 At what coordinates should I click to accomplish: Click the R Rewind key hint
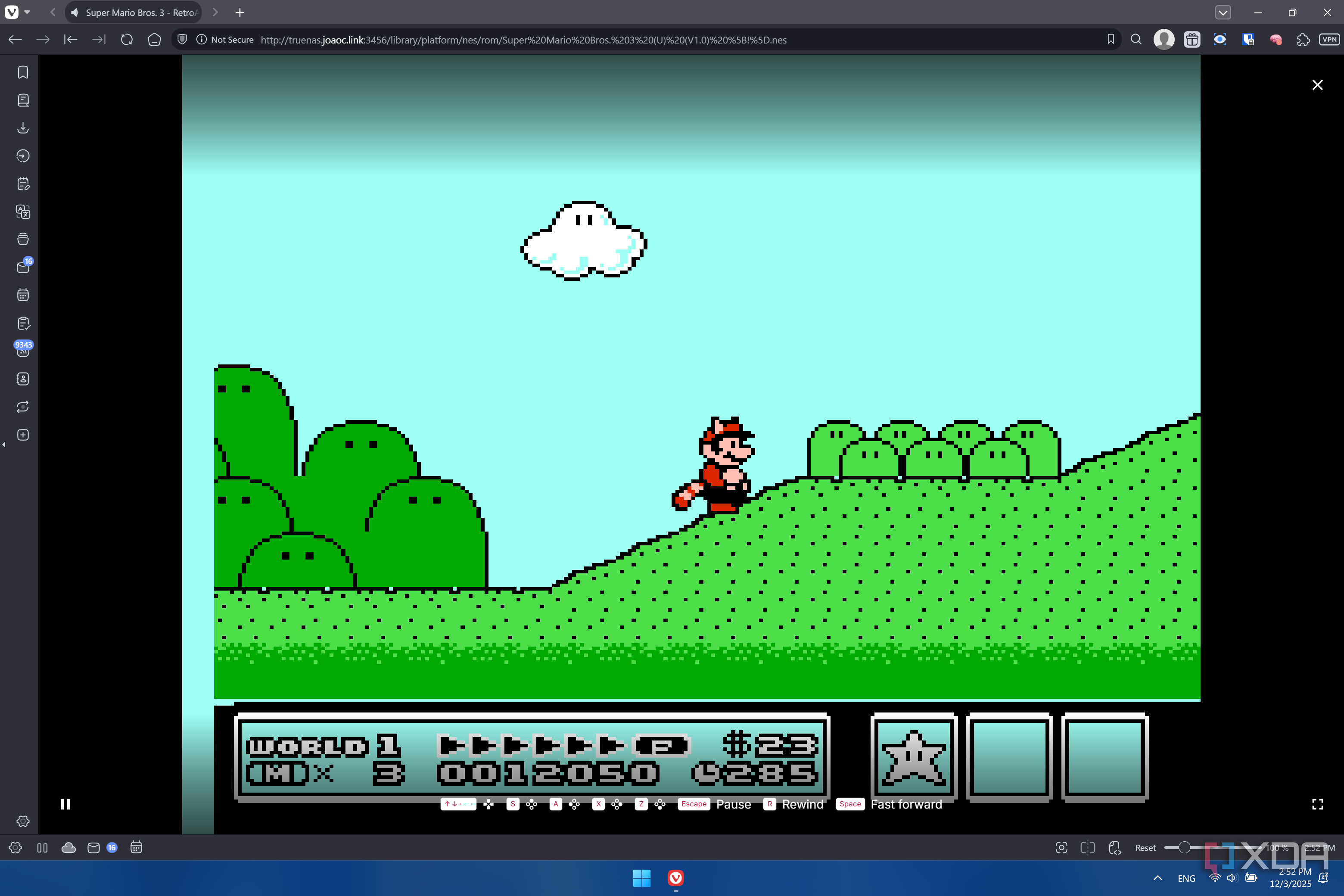[x=794, y=804]
